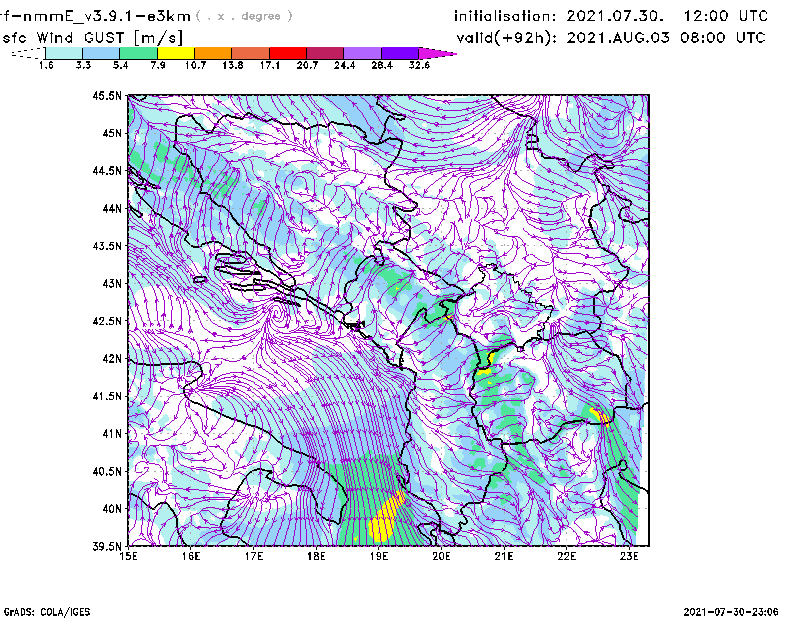Click the streamline vortex center near 17.4E 42.6N
The width and height of the screenshot is (800, 618).
pyautogui.click(x=276, y=311)
